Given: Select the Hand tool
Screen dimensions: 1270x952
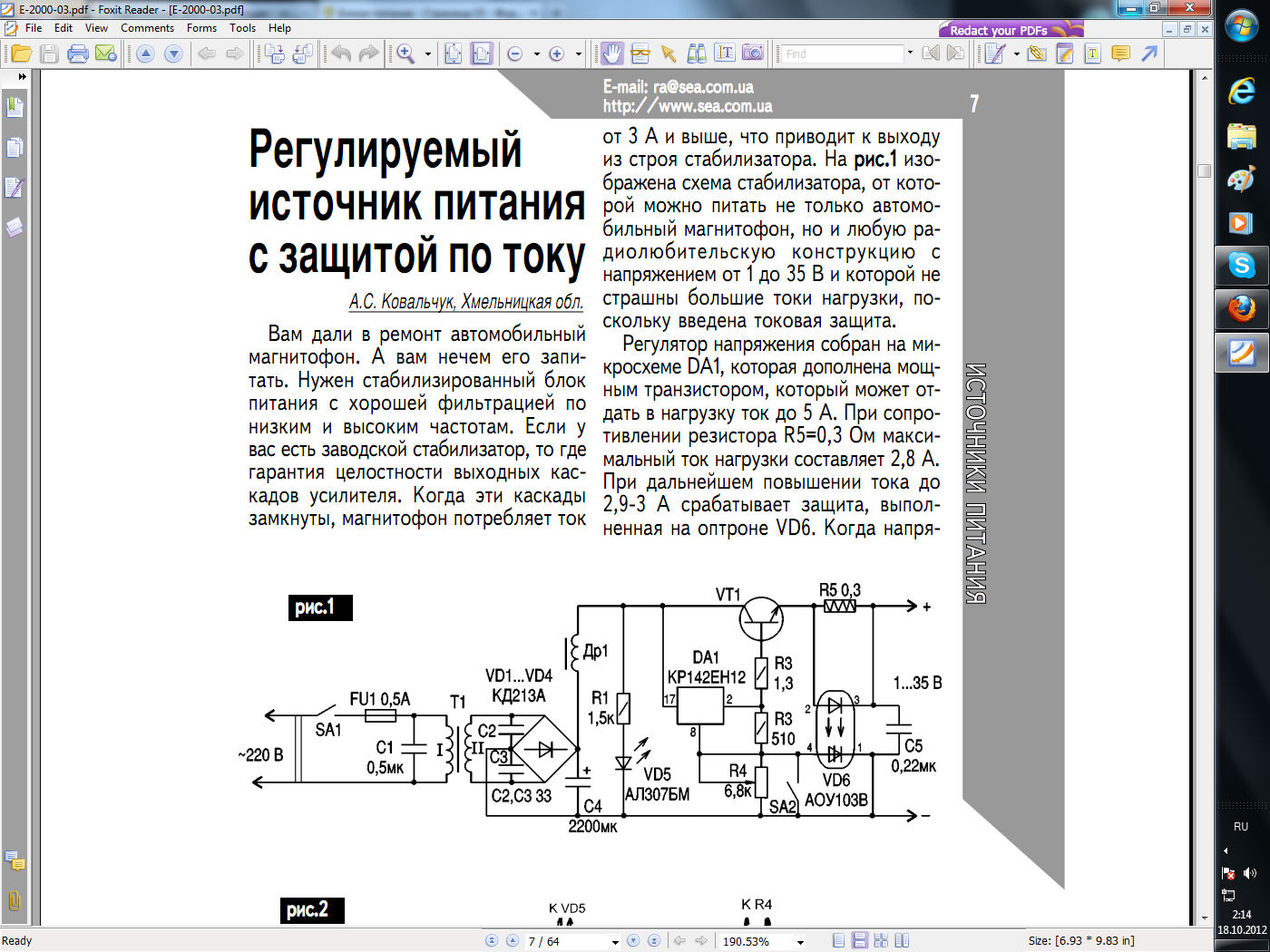Looking at the screenshot, I should point(612,54).
